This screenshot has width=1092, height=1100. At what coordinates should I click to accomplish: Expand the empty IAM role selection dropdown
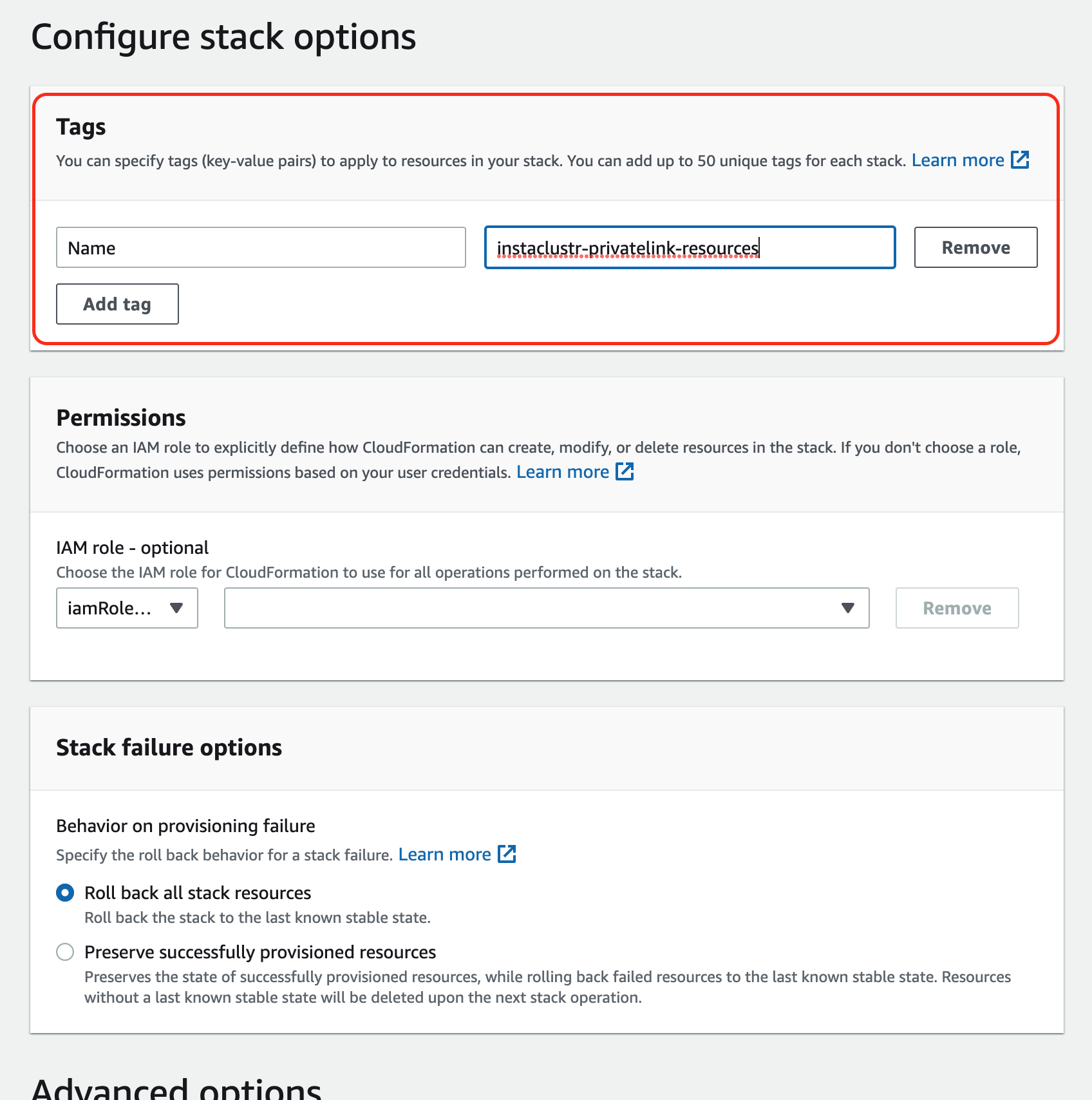click(546, 608)
